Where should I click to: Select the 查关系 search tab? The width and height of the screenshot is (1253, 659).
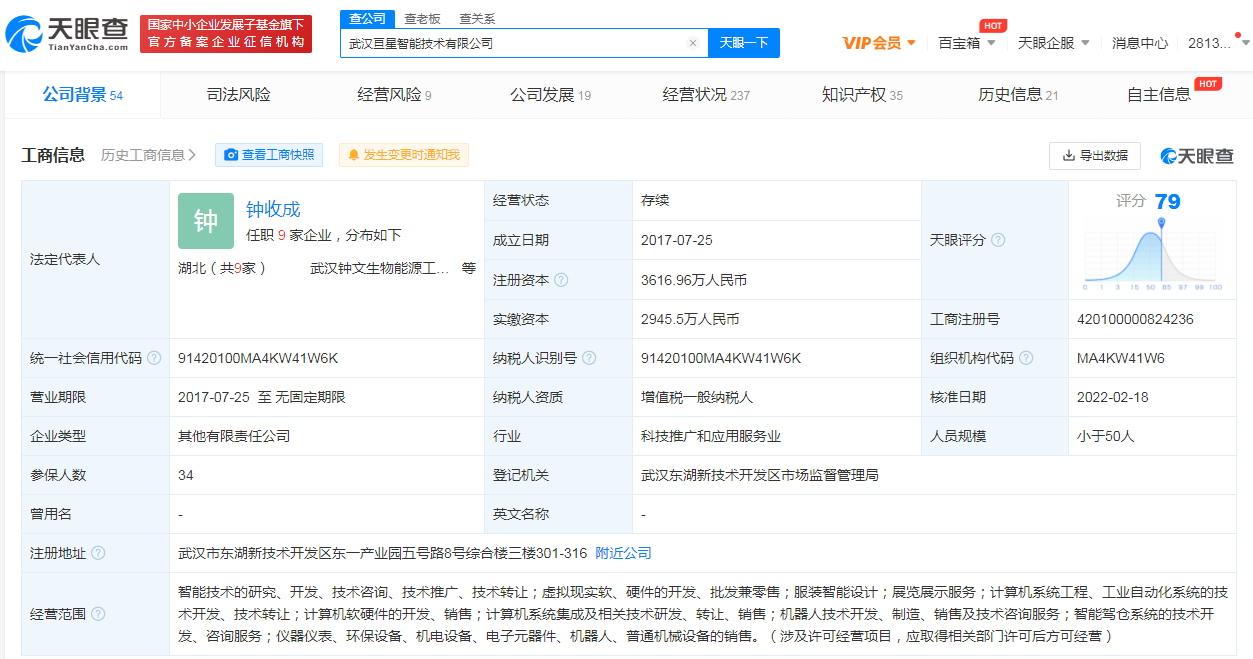477,19
